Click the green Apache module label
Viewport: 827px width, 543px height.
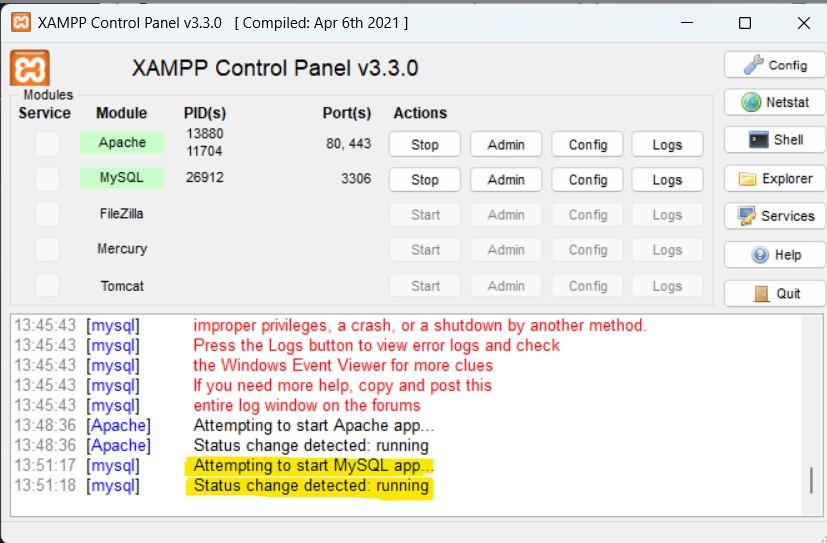coord(122,142)
